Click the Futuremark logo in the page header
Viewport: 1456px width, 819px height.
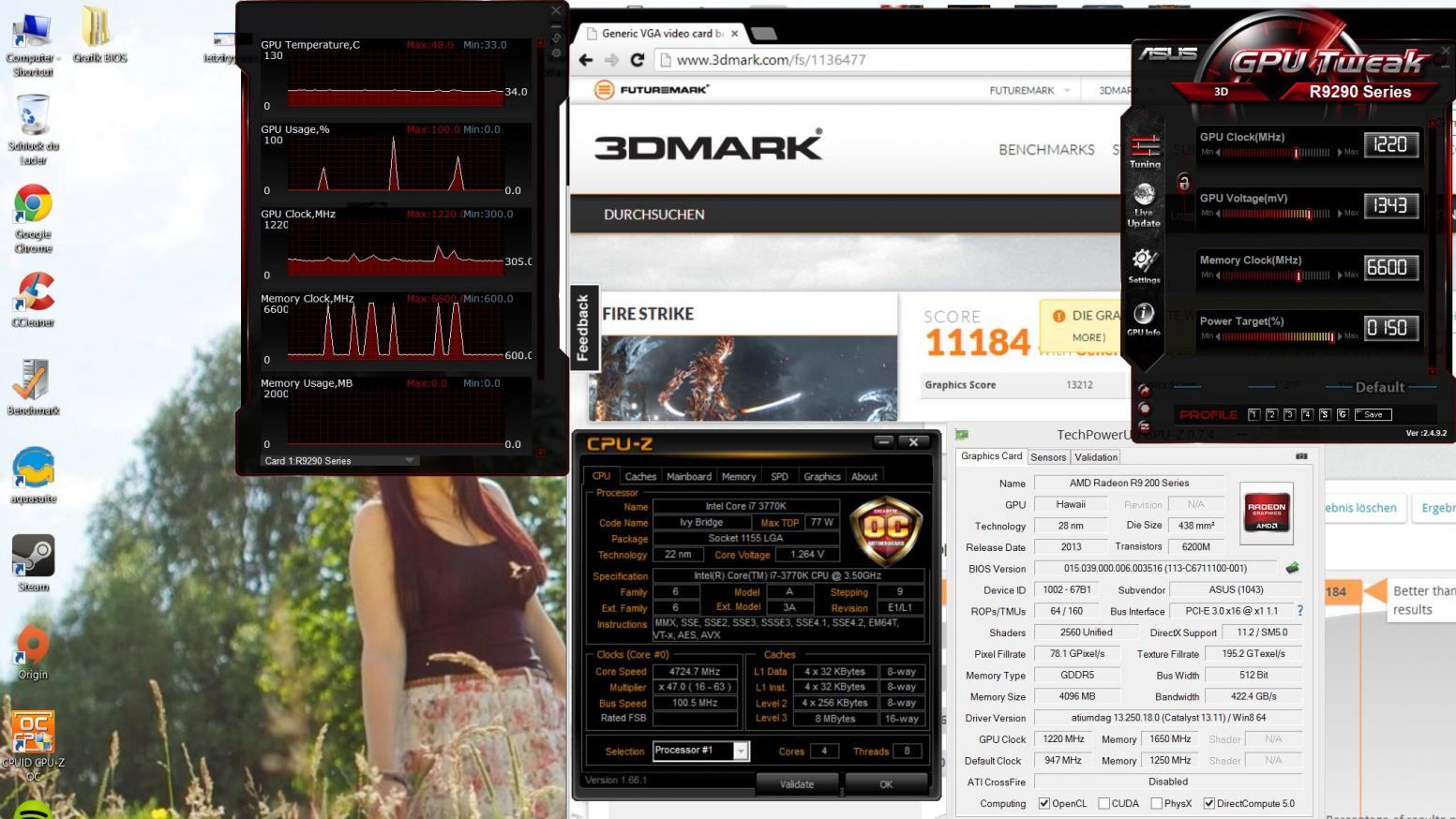pyautogui.click(x=653, y=90)
